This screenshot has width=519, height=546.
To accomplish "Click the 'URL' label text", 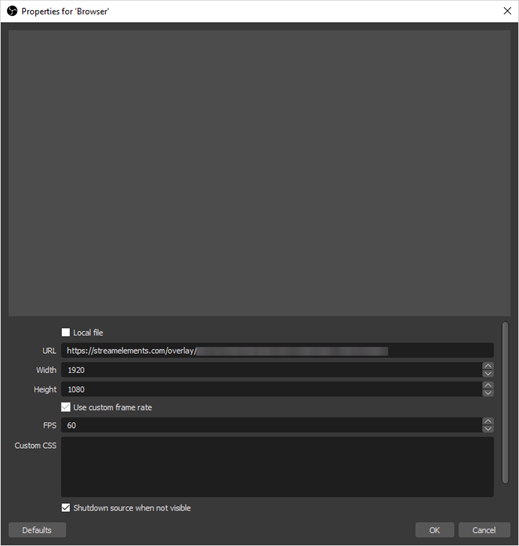I will pyautogui.click(x=49, y=351).
